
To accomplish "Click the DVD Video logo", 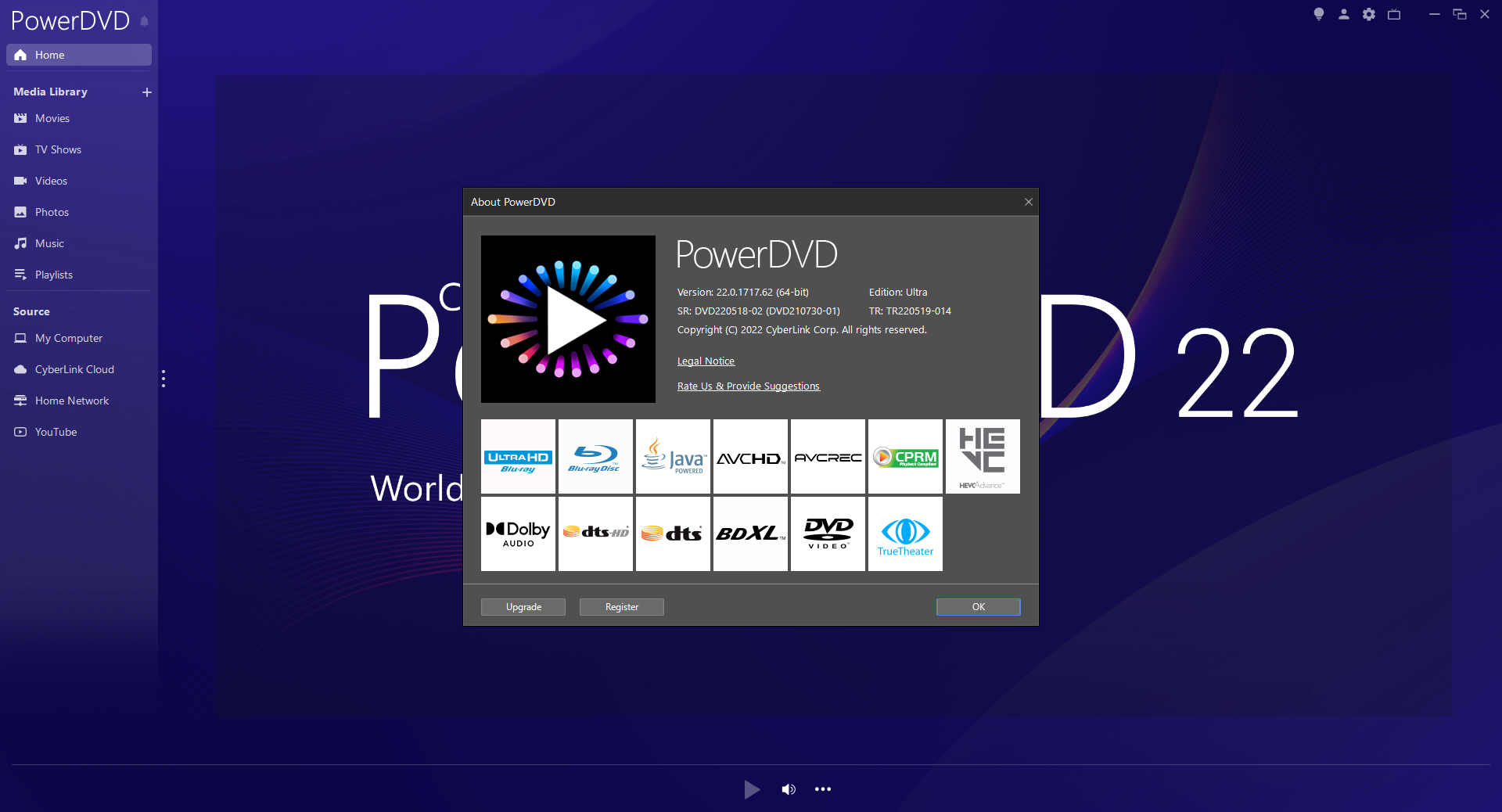I will 828,534.
